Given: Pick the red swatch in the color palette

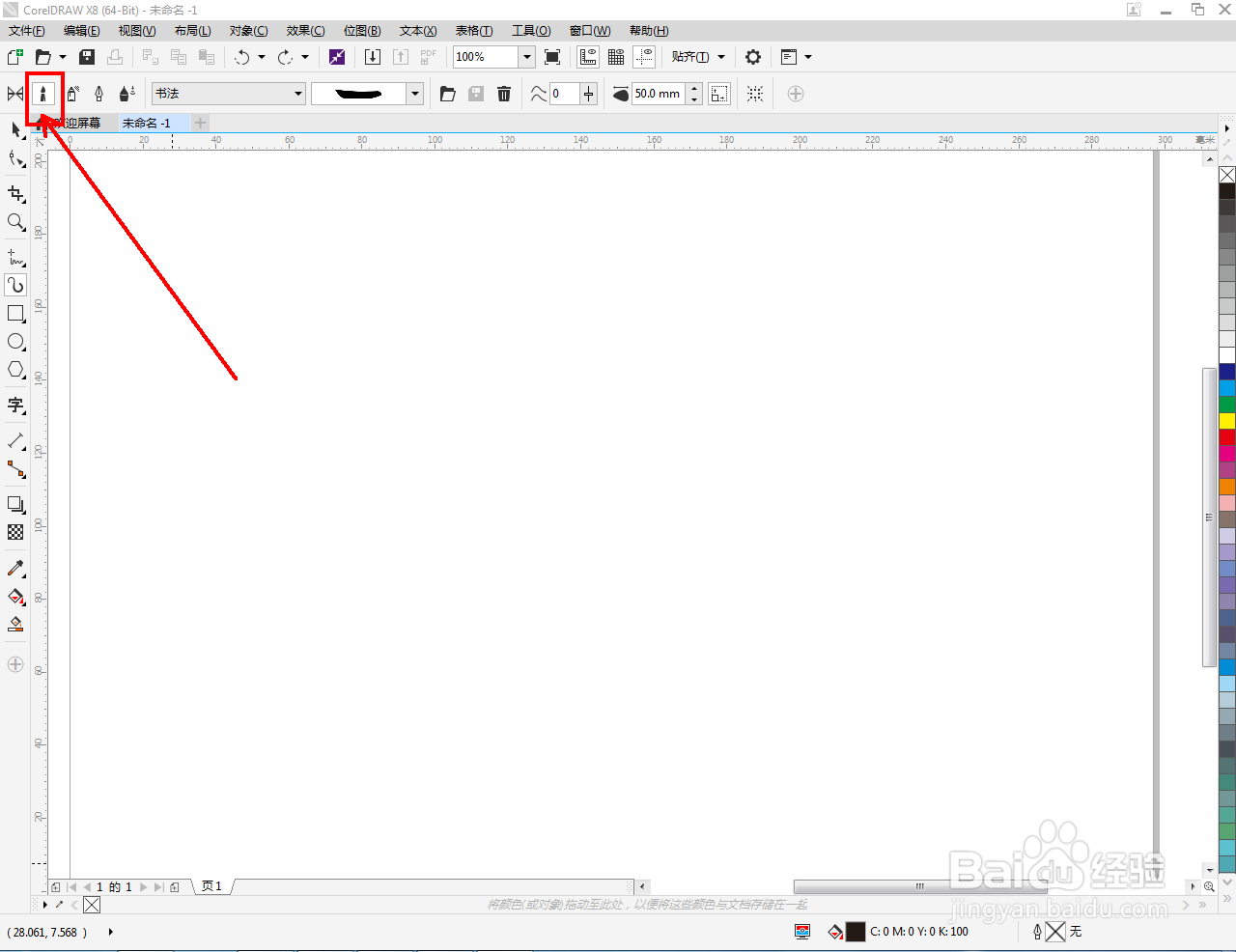Looking at the screenshot, I should (x=1227, y=437).
